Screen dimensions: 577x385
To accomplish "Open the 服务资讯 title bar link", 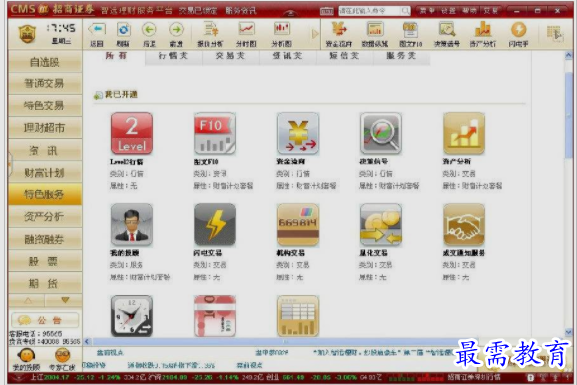I will coord(241,11).
